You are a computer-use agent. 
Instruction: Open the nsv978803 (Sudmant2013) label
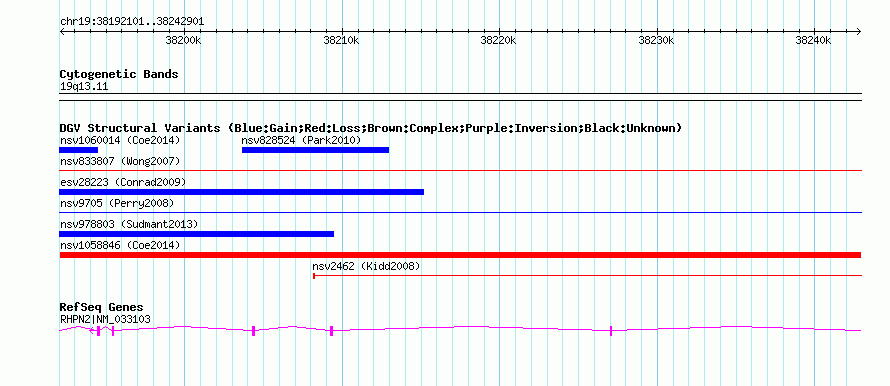coord(129,224)
